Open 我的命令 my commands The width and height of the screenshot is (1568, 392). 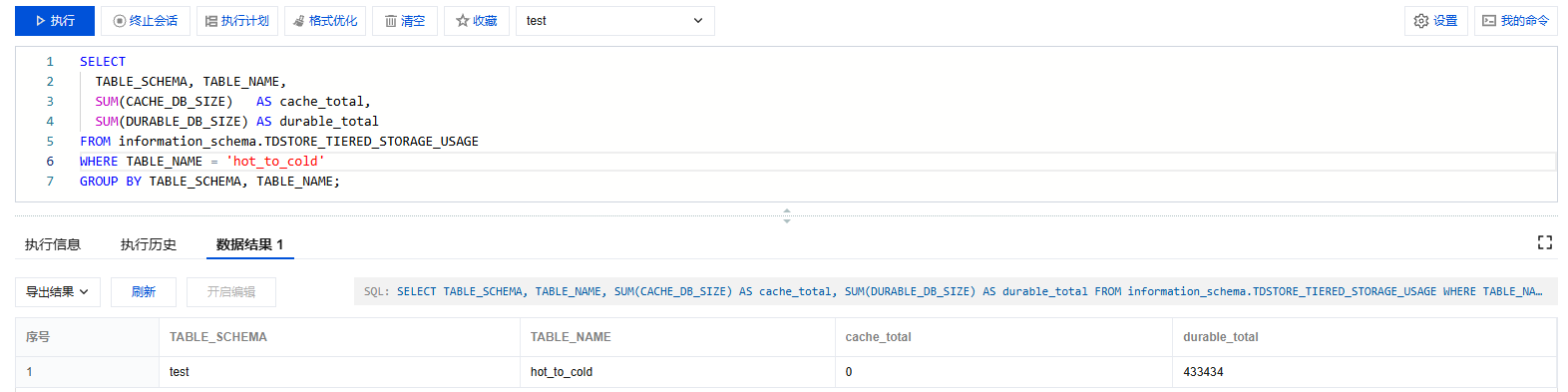1516,21
